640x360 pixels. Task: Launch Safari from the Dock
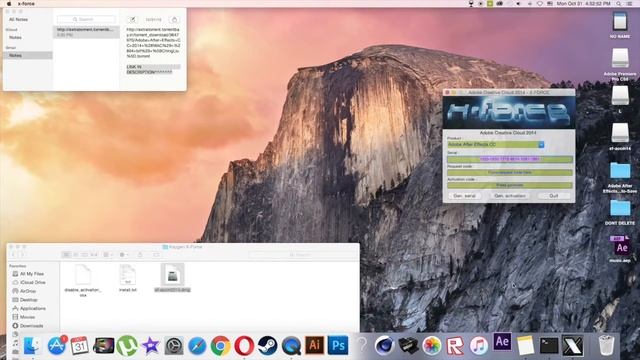tap(197, 346)
